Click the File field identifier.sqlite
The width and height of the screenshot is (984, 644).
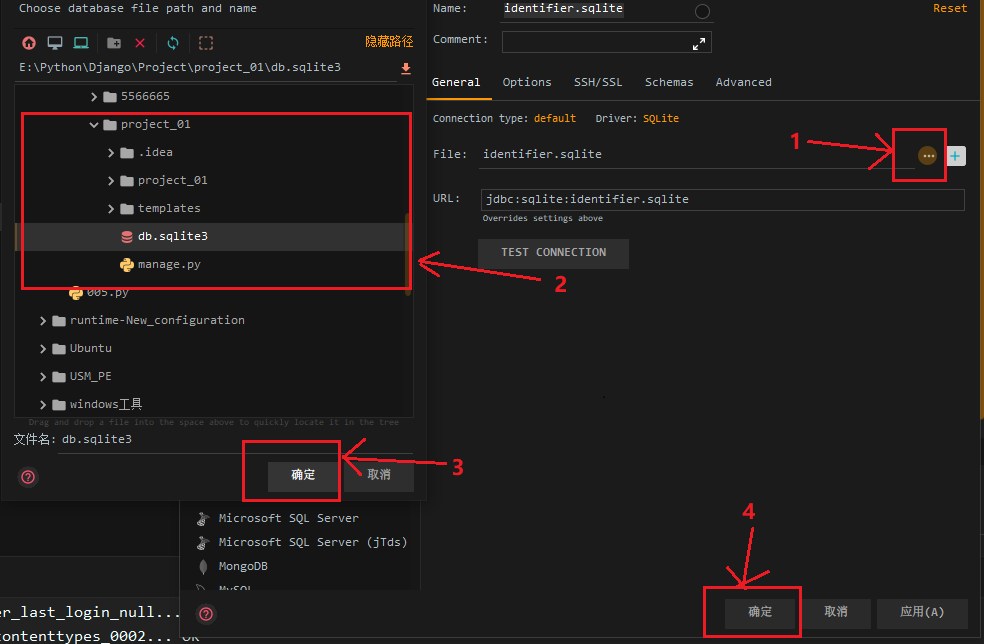(697, 155)
